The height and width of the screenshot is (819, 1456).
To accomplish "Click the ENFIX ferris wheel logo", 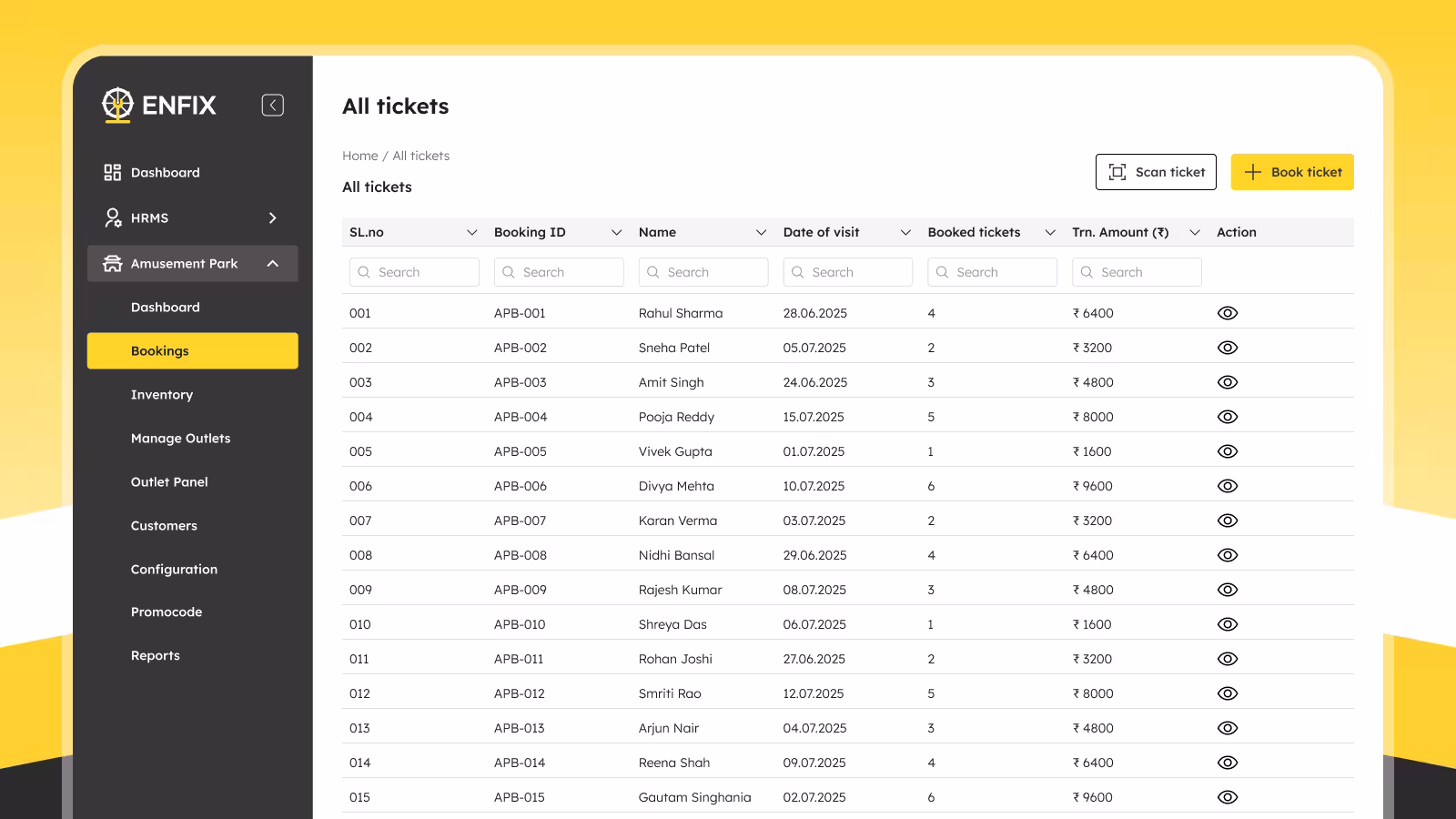I will point(117,105).
